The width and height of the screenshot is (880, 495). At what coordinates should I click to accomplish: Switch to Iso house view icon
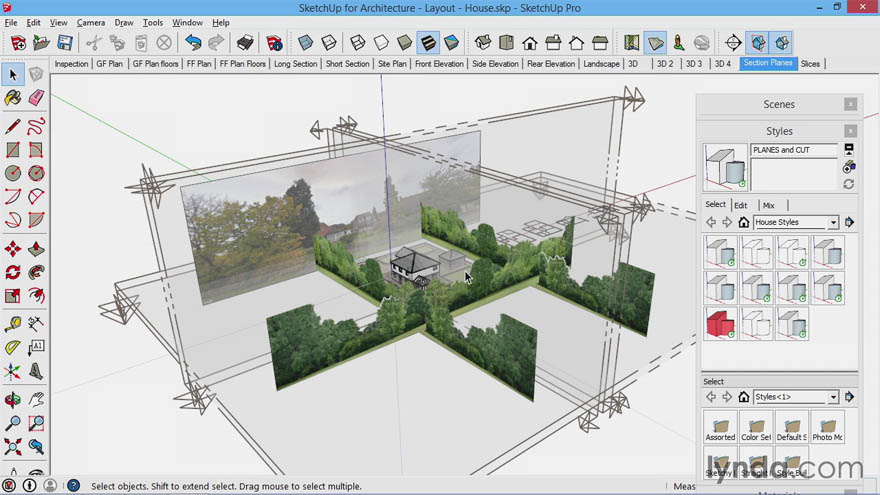click(x=483, y=43)
